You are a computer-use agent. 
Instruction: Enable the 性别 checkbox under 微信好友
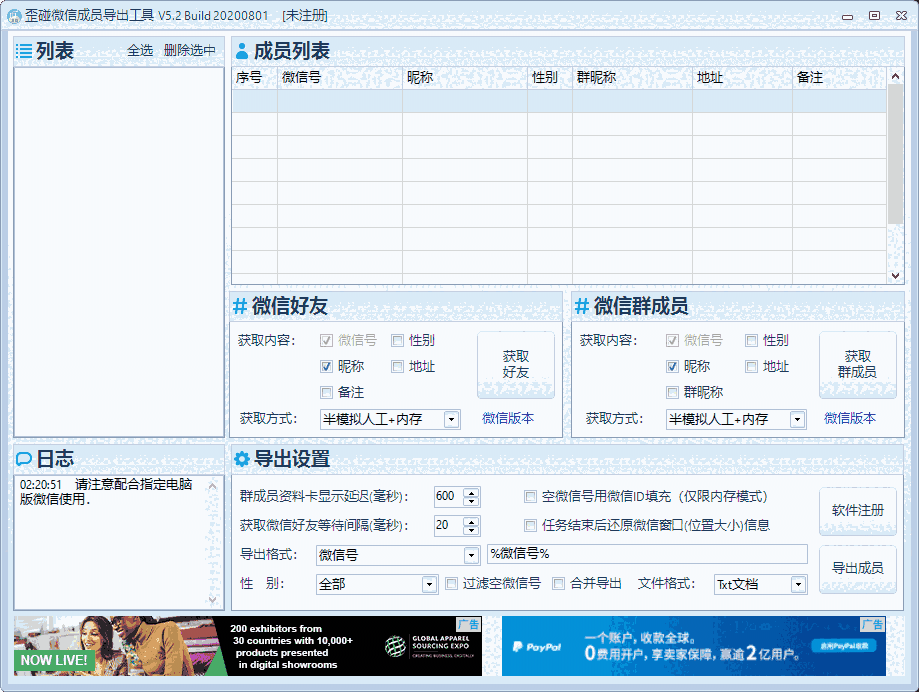point(398,340)
